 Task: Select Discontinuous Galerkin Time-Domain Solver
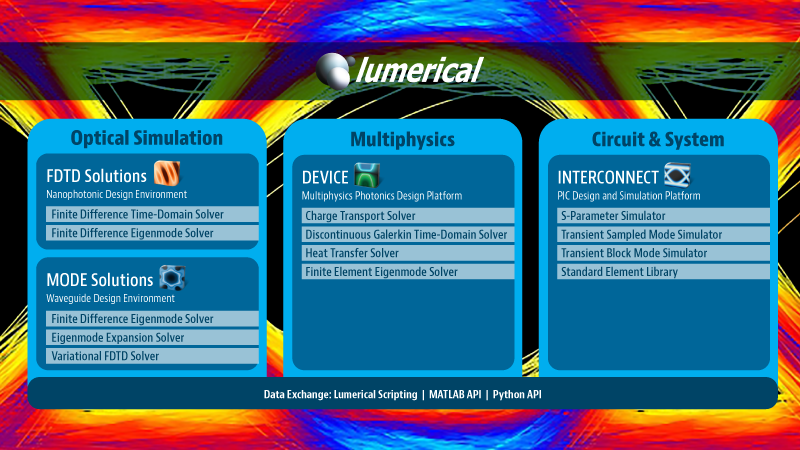tap(408, 235)
